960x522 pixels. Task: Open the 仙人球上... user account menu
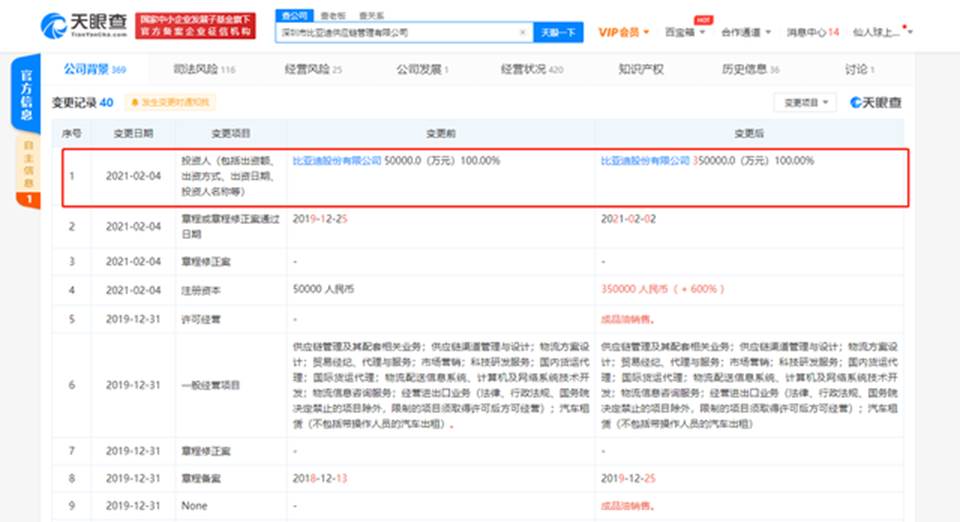pos(882,32)
